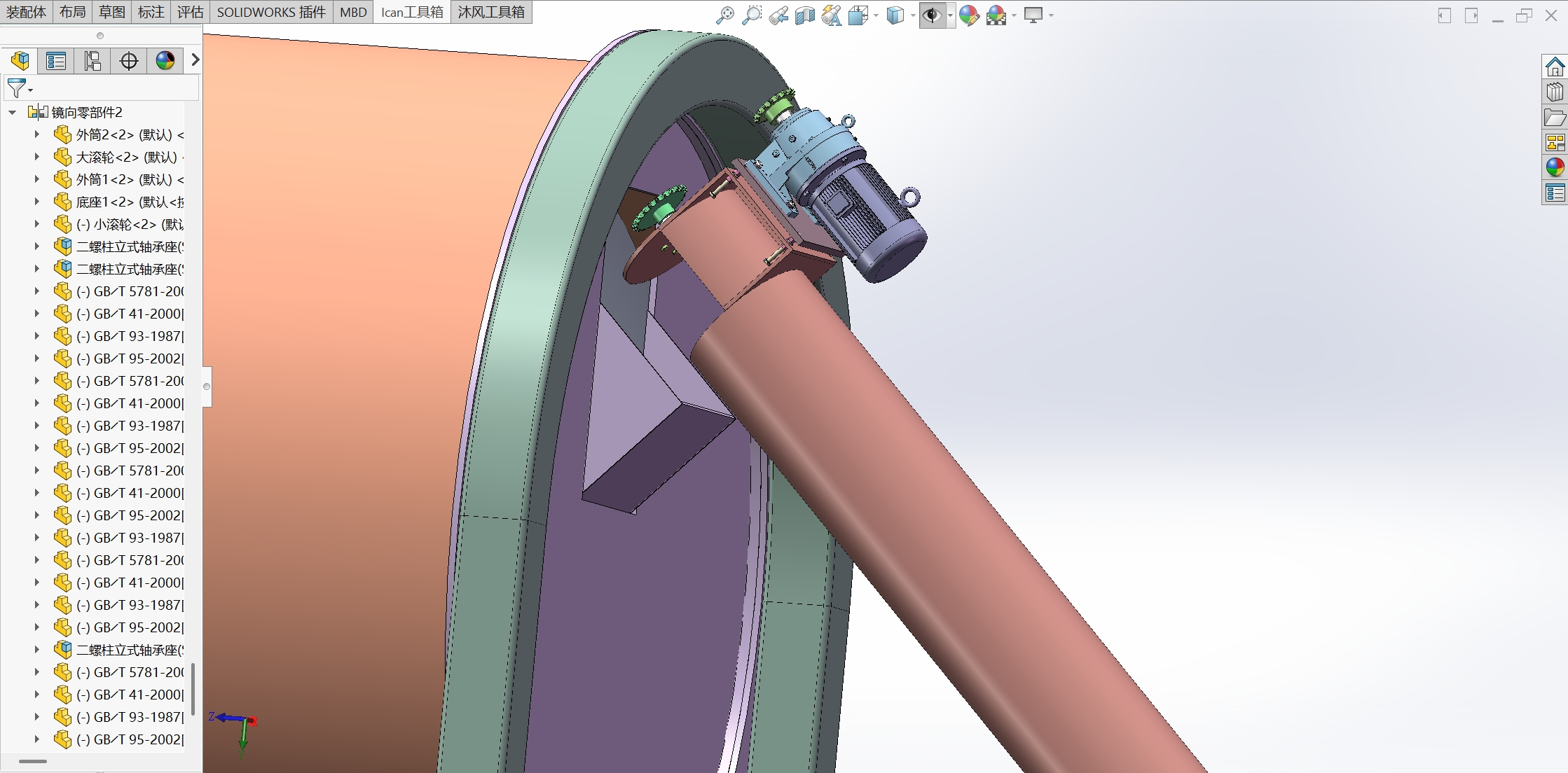Switch to the 装配体 ribbon tab
Screen dimensions: 1568x773
pos(27,12)
